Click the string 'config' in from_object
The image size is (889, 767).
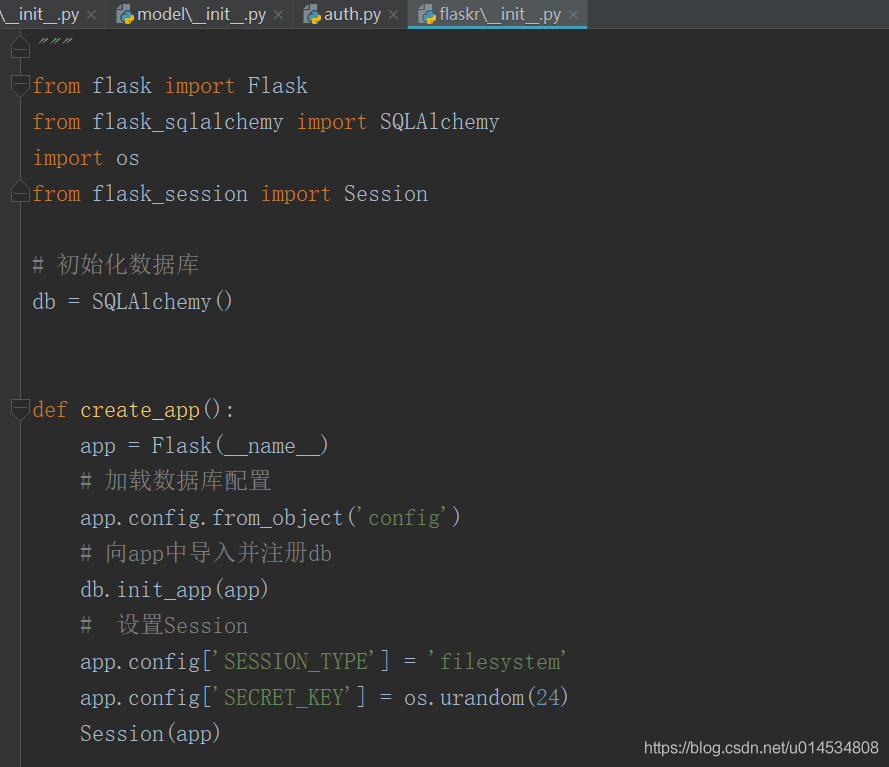pos(404,518)
